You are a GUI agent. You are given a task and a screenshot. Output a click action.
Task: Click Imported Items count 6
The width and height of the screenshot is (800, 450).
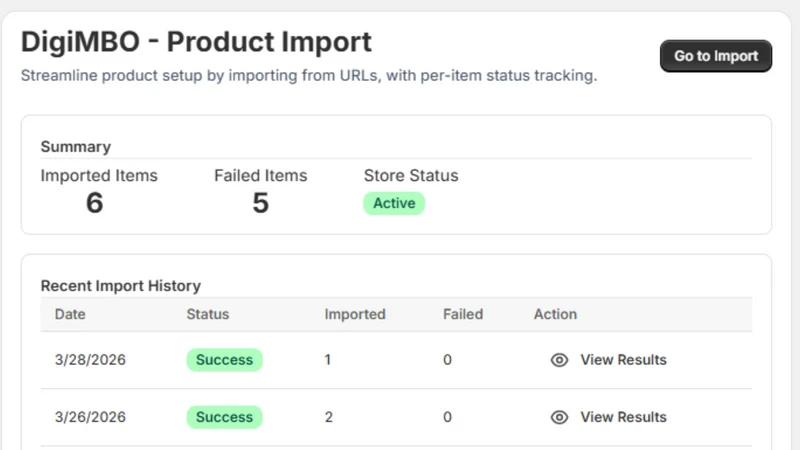94,203
